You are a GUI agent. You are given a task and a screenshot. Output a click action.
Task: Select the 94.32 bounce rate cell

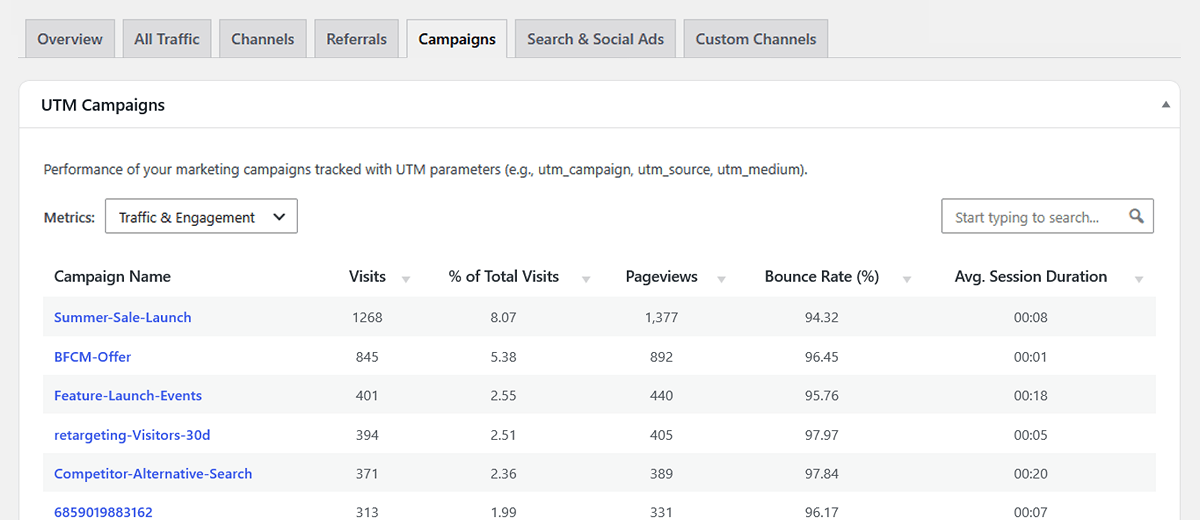tap(821, 317)
